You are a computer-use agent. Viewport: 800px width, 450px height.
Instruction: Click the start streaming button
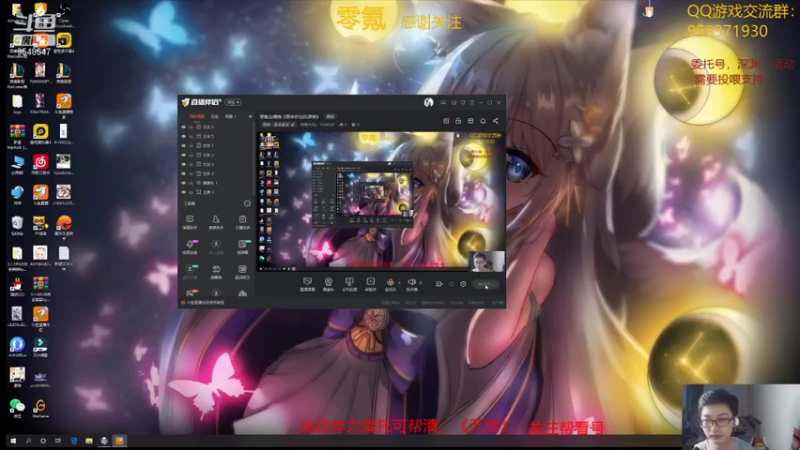485,284
